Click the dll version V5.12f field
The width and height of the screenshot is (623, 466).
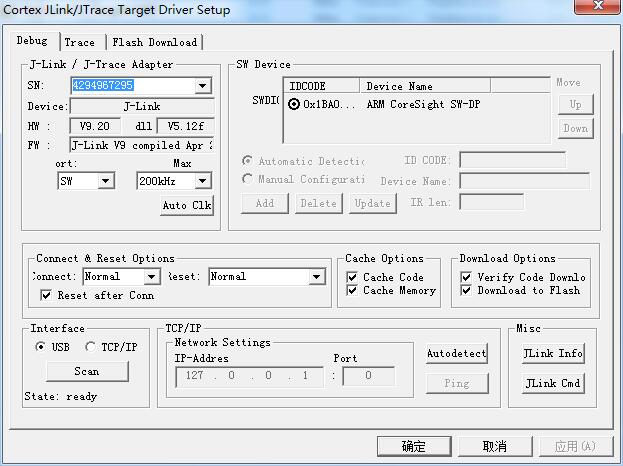click(186, 126)
